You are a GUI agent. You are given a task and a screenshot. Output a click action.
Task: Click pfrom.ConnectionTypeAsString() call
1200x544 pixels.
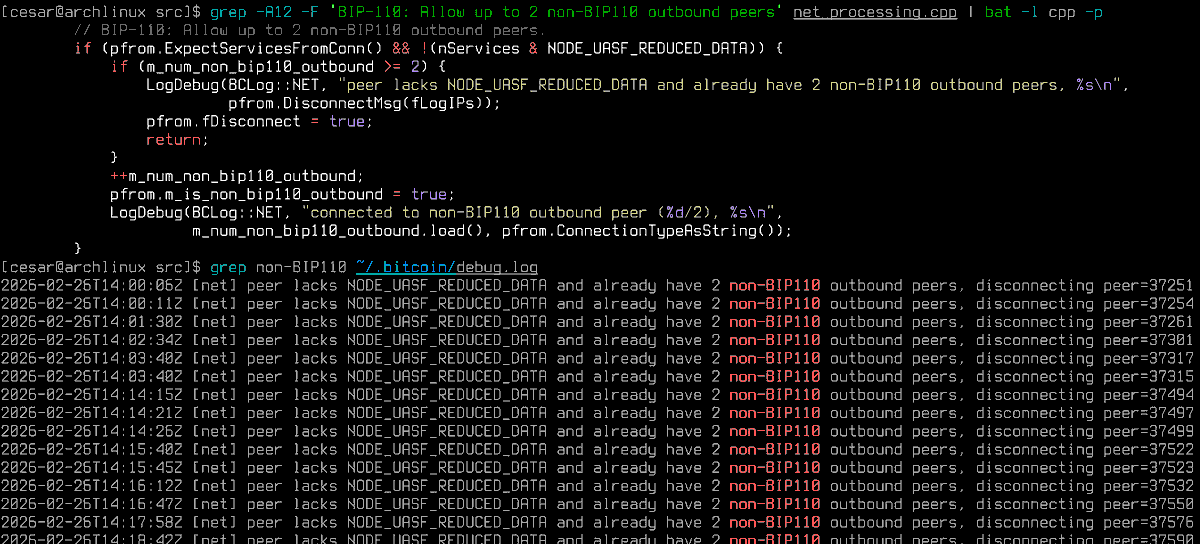click(x=642, y=231)
